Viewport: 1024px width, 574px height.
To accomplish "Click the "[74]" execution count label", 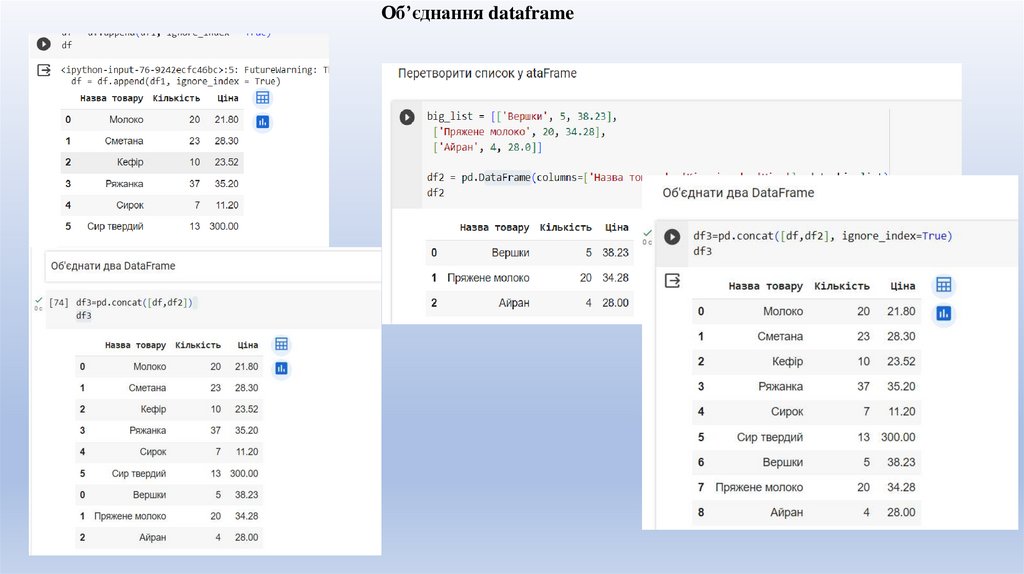I will tap(59, 302).
